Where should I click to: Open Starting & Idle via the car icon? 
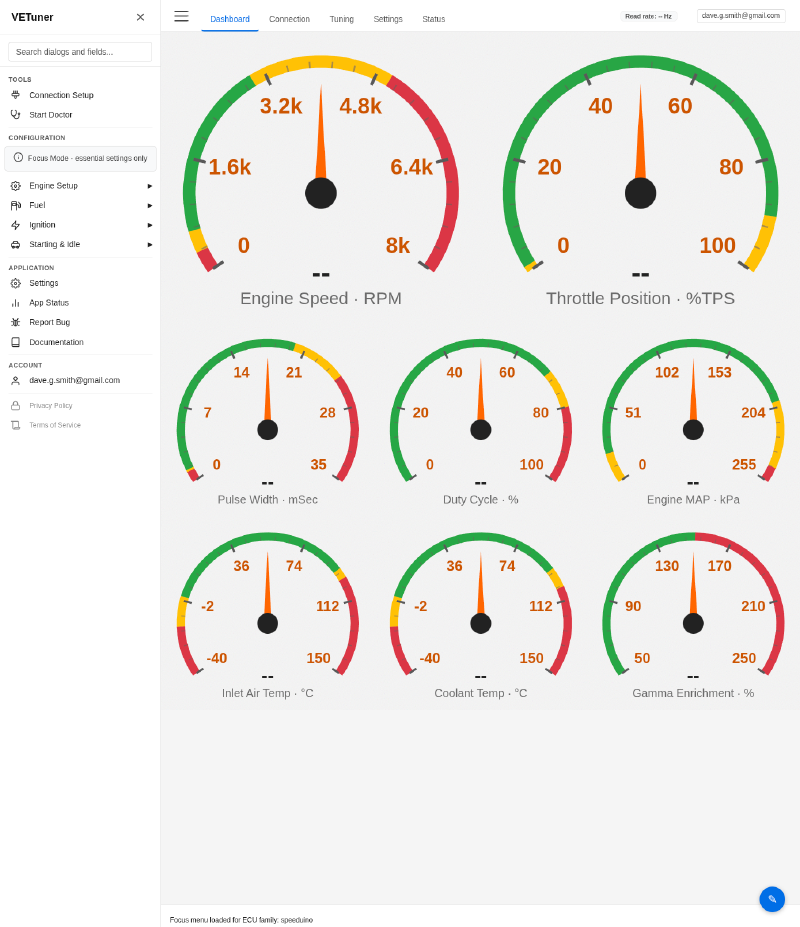[x=17, y=244]
